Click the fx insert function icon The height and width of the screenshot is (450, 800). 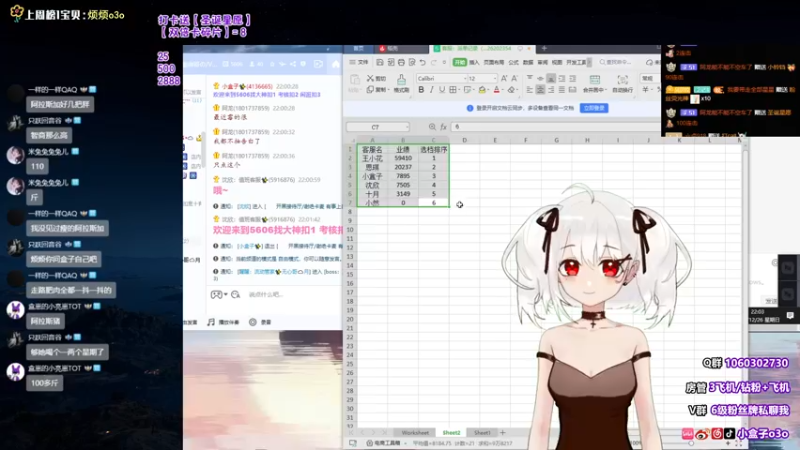click(443, 127)
